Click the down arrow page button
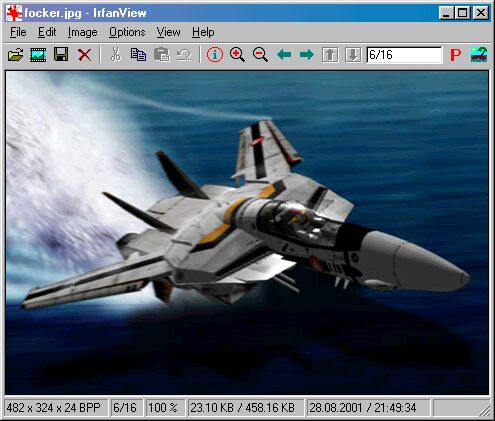 point(353,55)
